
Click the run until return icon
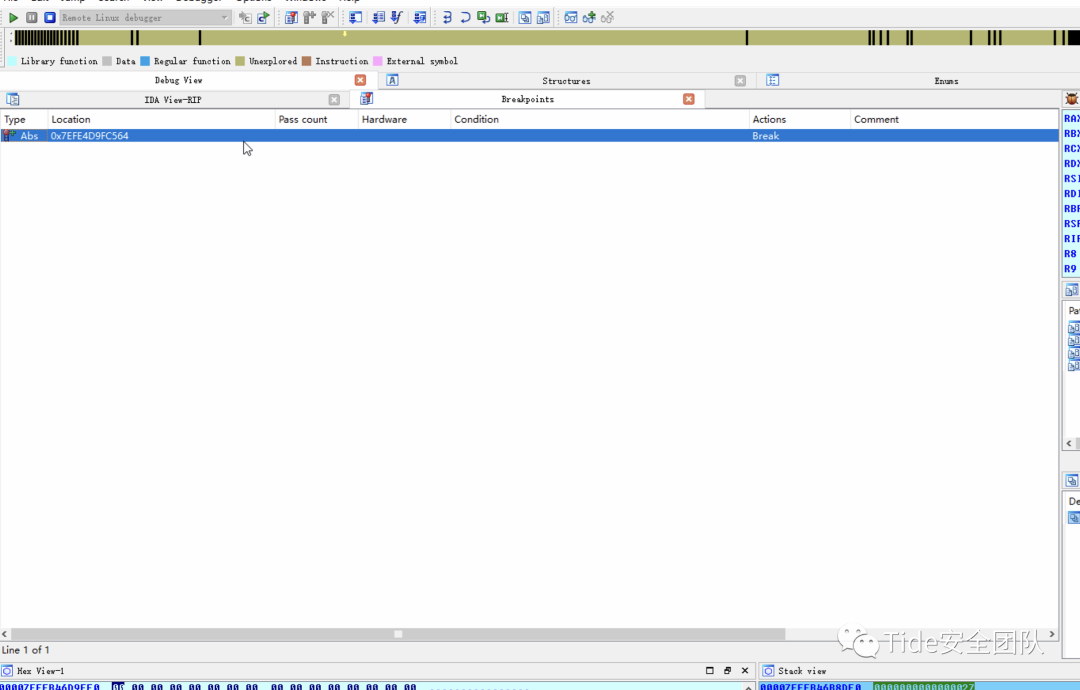[x=484, y=18]
